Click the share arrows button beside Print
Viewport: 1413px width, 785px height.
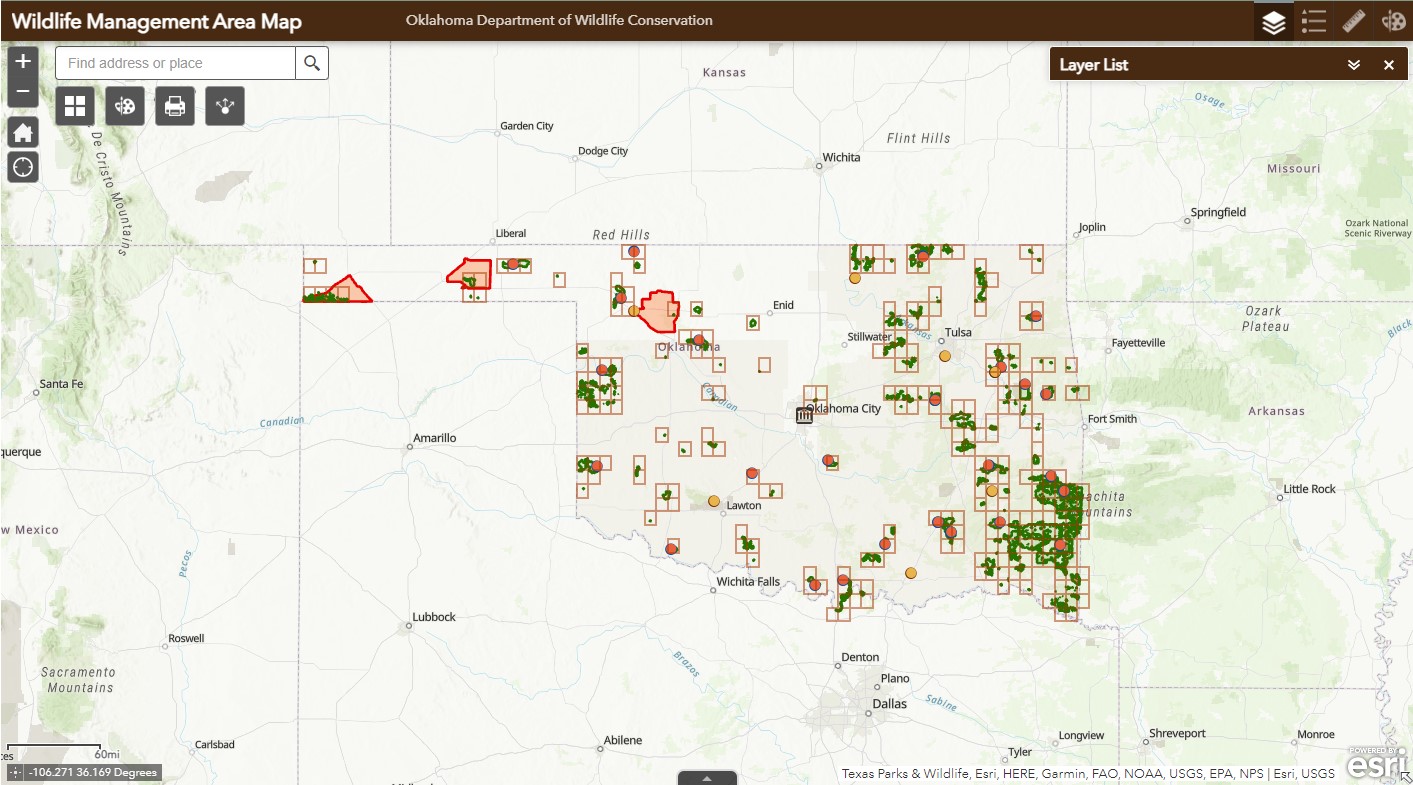point(225,106)
